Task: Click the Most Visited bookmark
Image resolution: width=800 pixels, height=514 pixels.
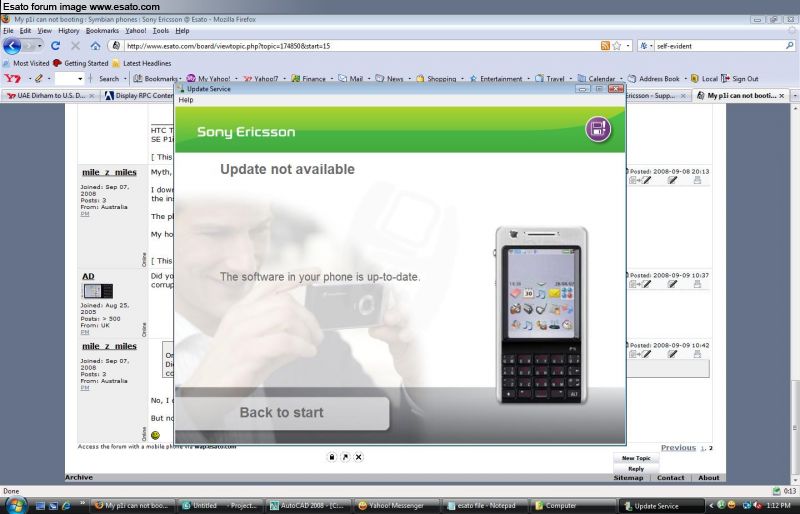Action: (27, 63)
